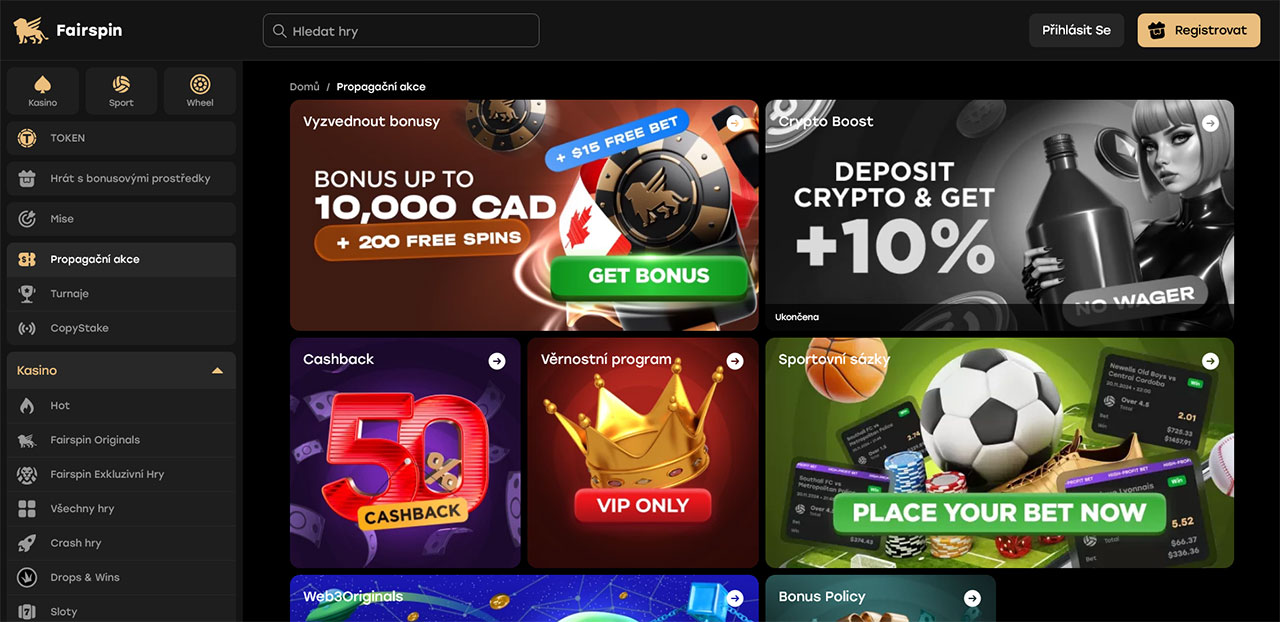Screen dimensions: 1280x622
Task: Click the TOKEN coin icon
Action: coord(27,138)
